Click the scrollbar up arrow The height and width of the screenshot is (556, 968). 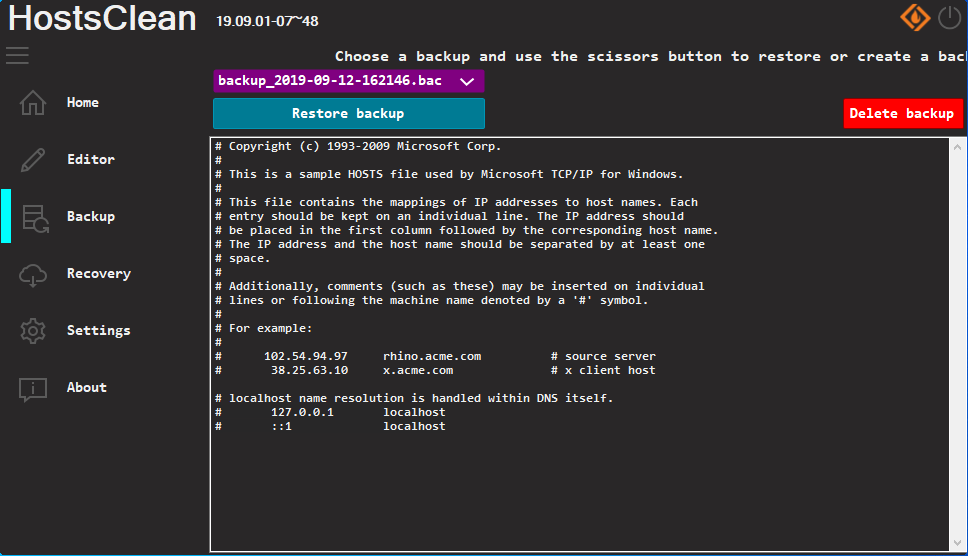pos(958,147)
